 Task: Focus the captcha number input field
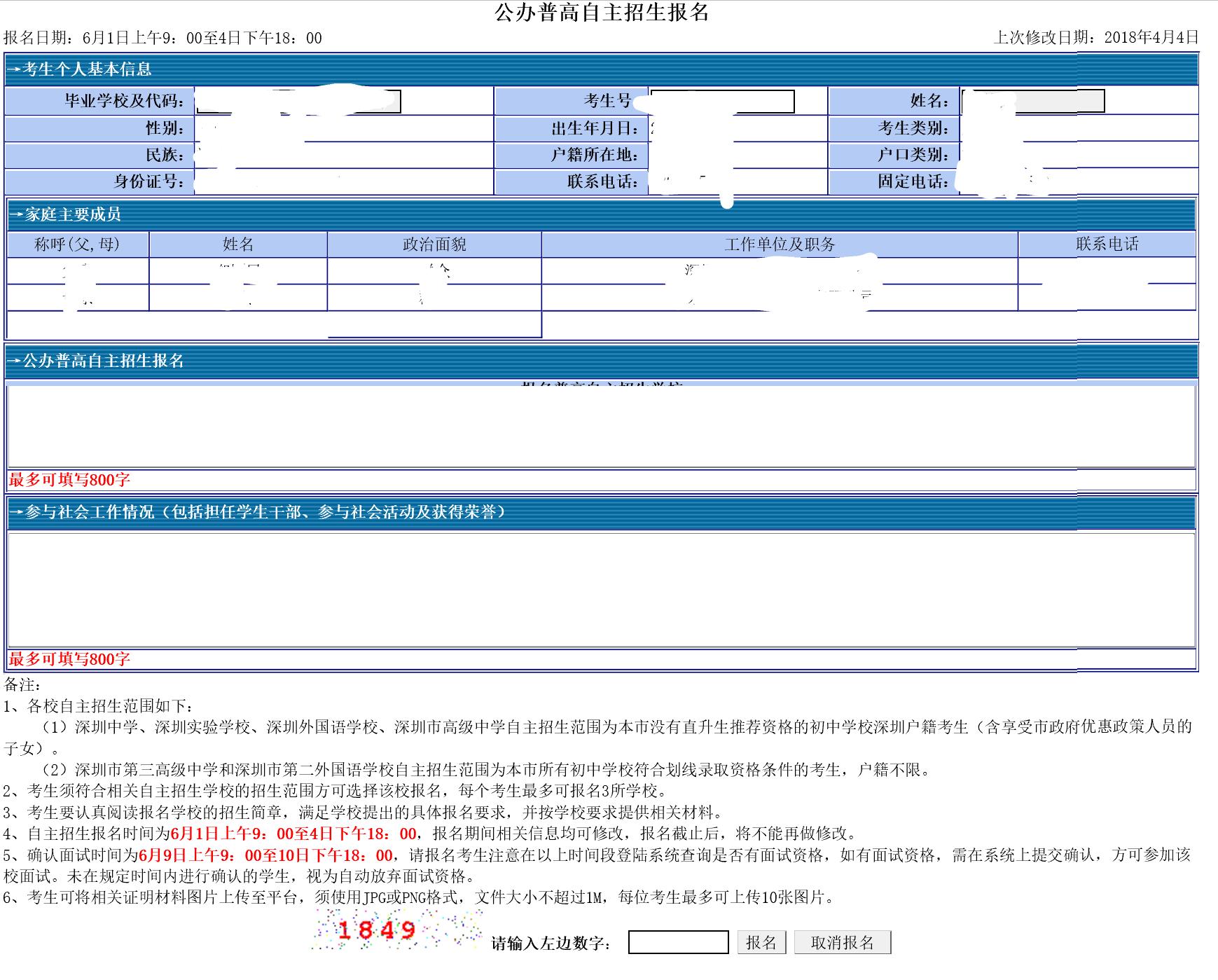[678, 942]
